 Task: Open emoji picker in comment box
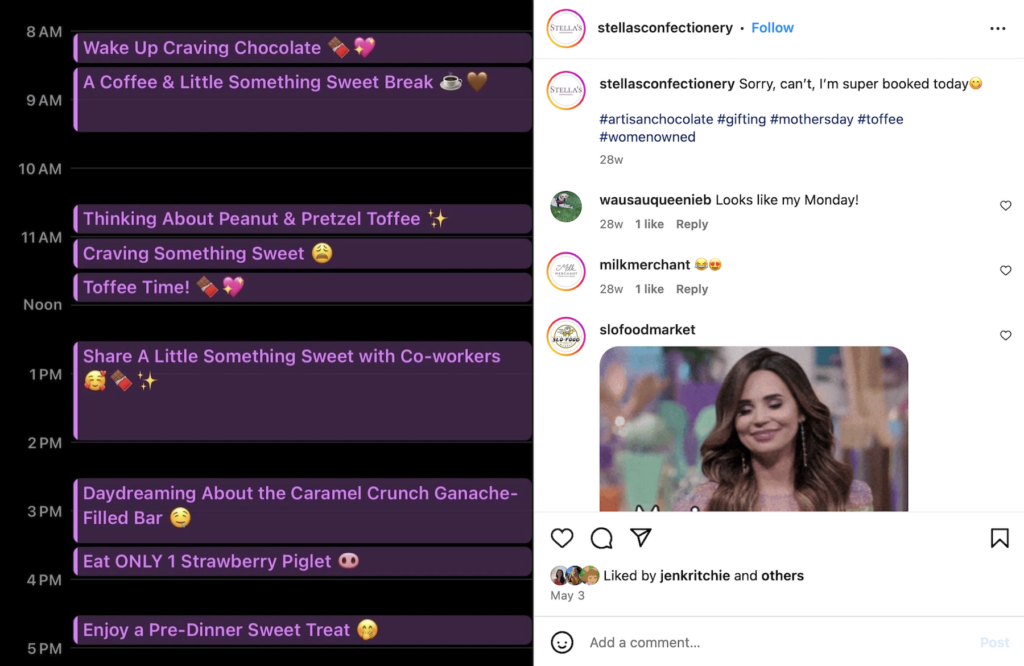click(x=563, y=642)
